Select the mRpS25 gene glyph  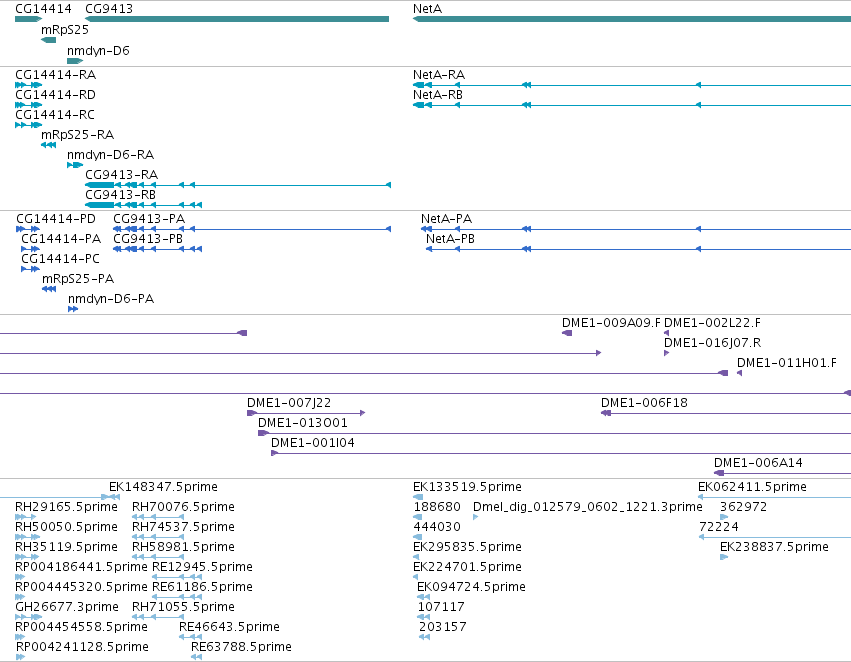[48, 40]
